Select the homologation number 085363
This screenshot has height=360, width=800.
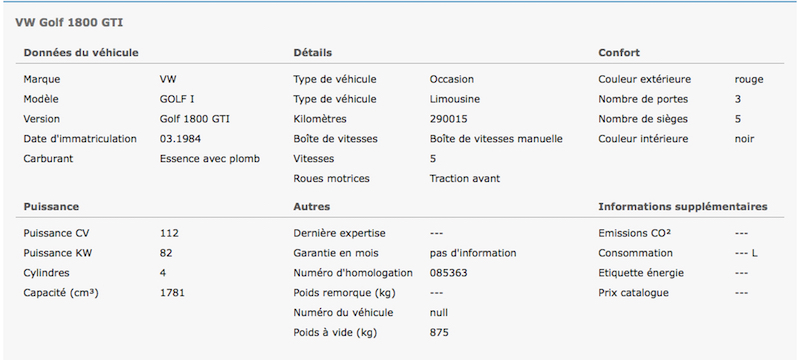tap(448, 273)
